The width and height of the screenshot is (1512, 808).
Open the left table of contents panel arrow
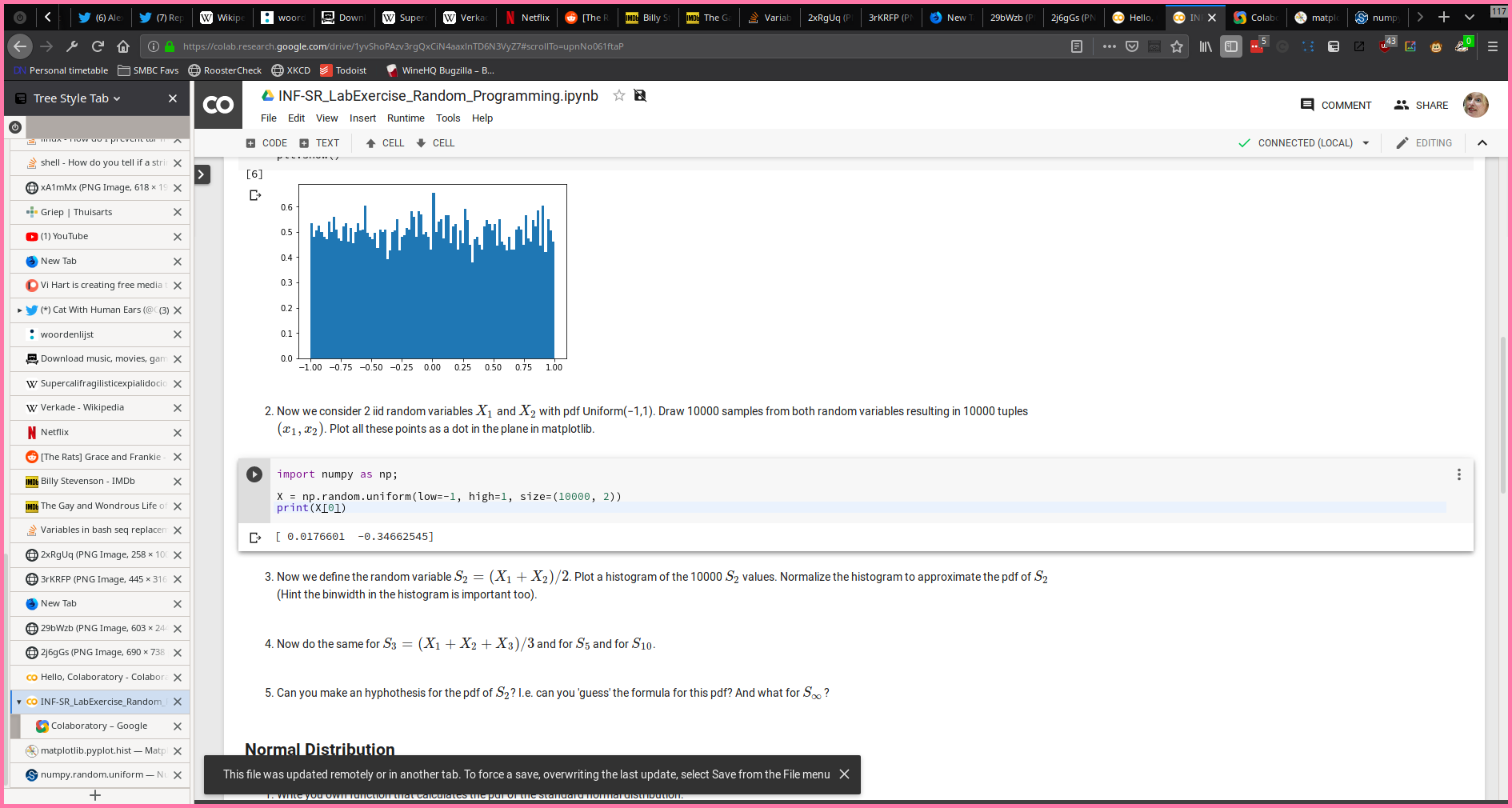(203, 174)
